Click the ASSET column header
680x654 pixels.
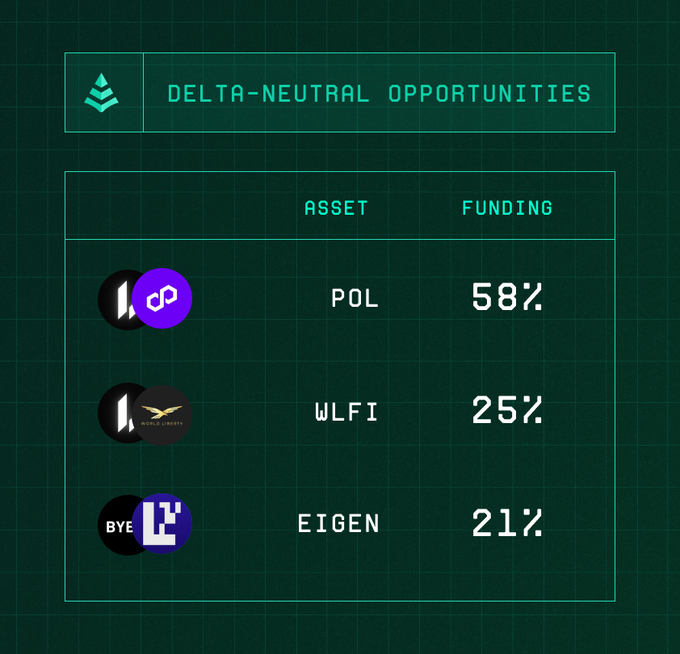click(336, 208)
